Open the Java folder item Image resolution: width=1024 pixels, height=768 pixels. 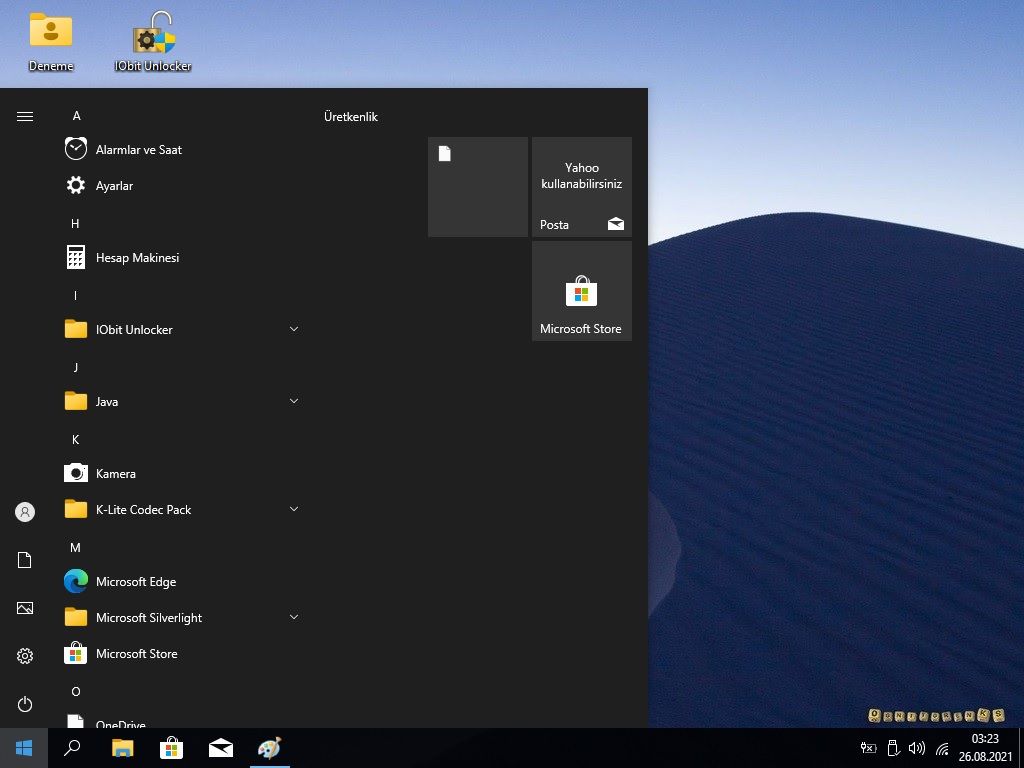183,401
